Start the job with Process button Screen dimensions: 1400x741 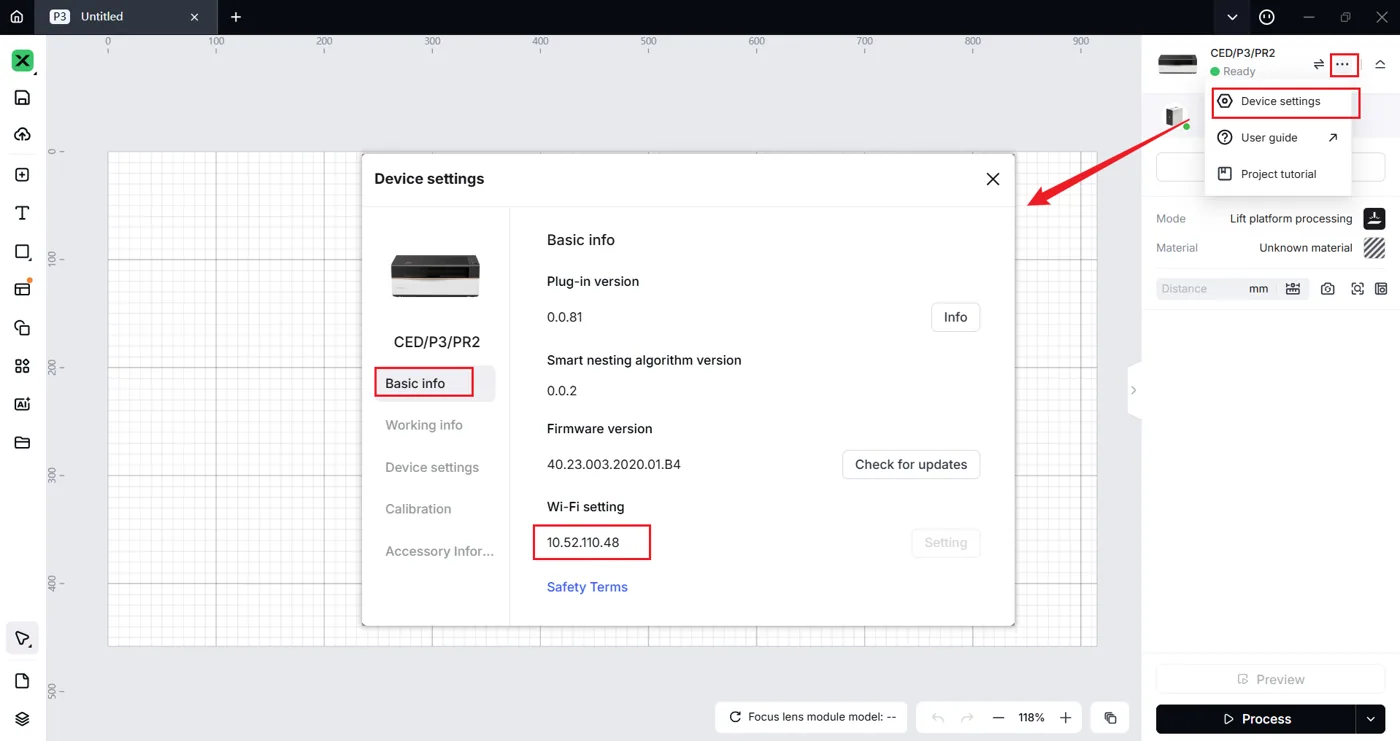click(x=1256, y=719)
